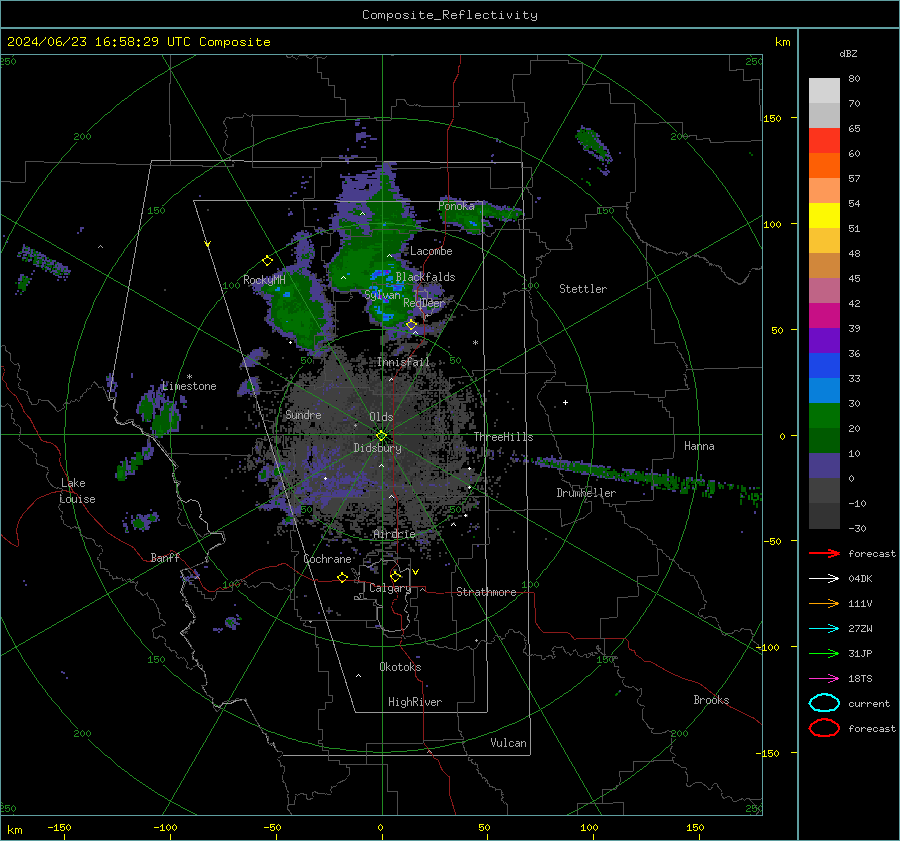Click the Airdrie city label
Screen dimensions: 900x841
tap(394, 534)
